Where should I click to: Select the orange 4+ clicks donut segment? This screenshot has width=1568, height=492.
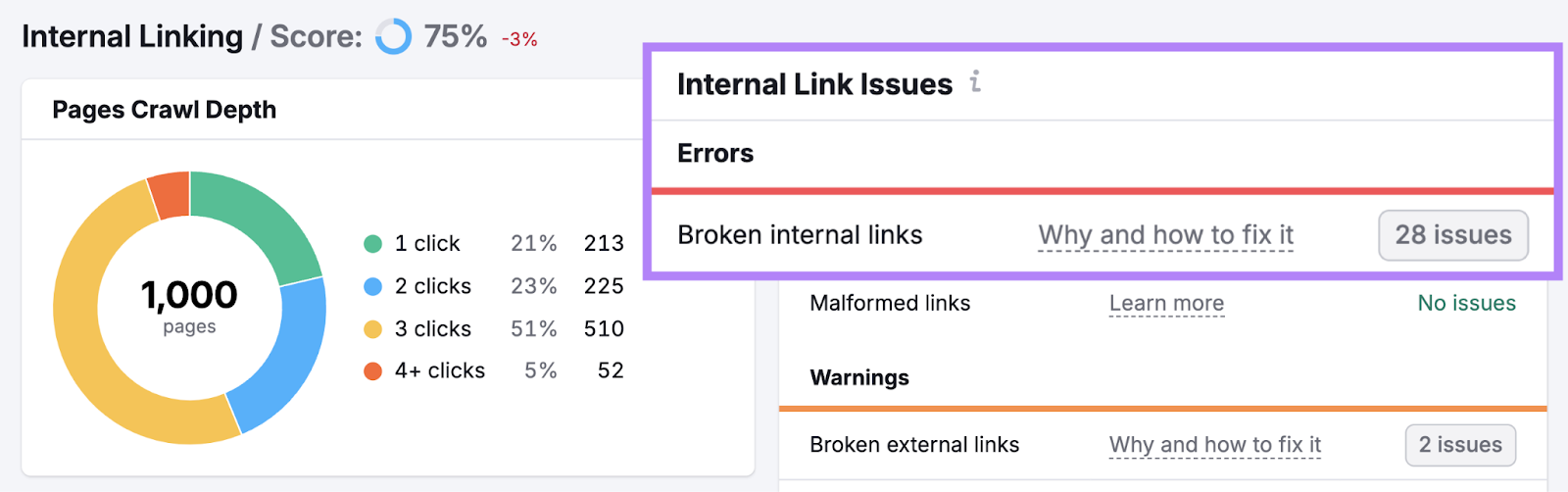(170, 193)
